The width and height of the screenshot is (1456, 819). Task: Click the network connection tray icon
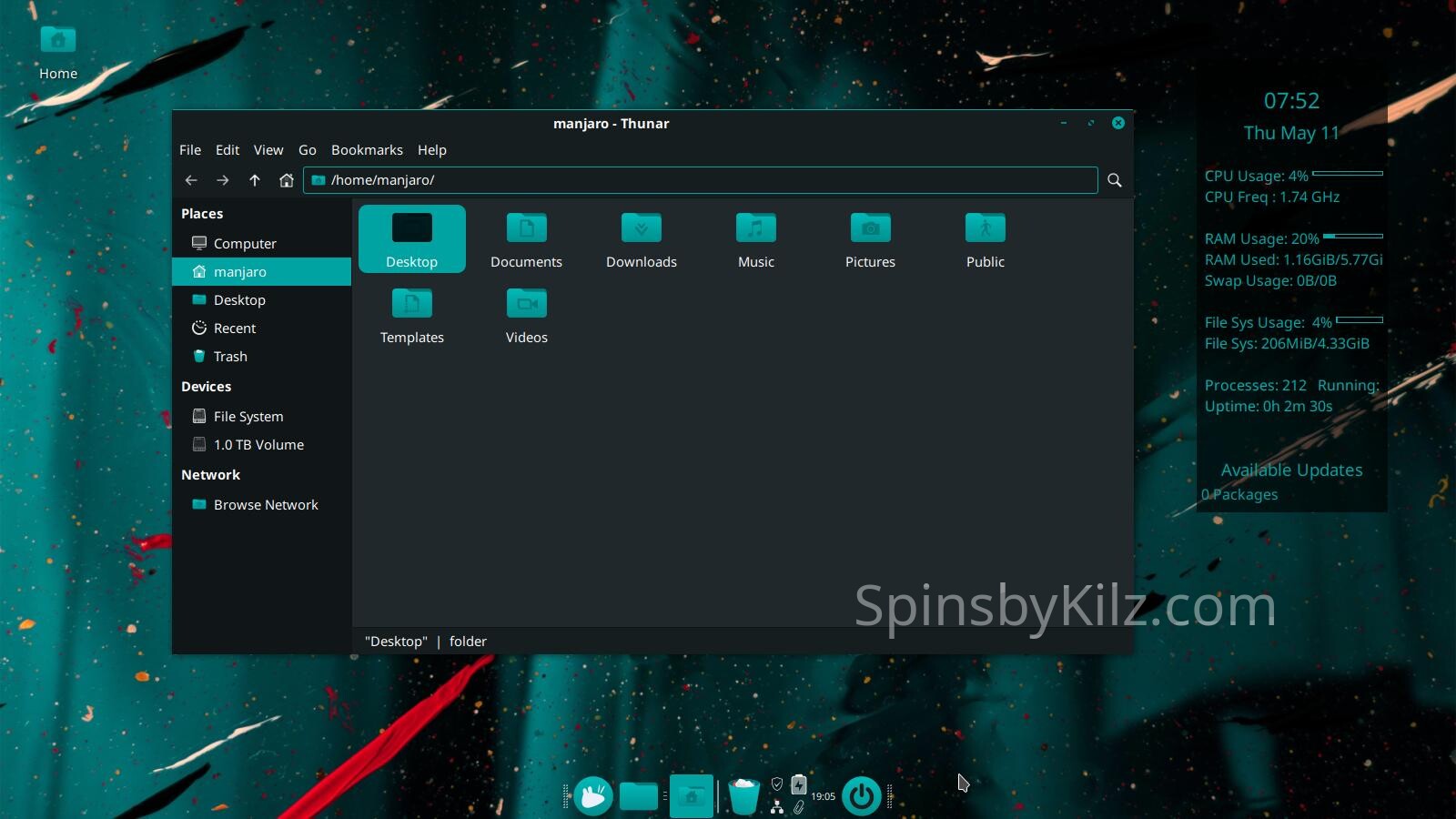pos(777,807)
